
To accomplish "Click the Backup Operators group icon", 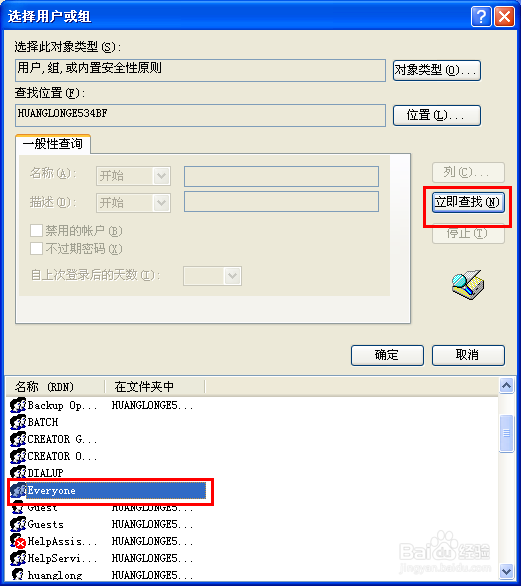I will click(x=18, y=405).
